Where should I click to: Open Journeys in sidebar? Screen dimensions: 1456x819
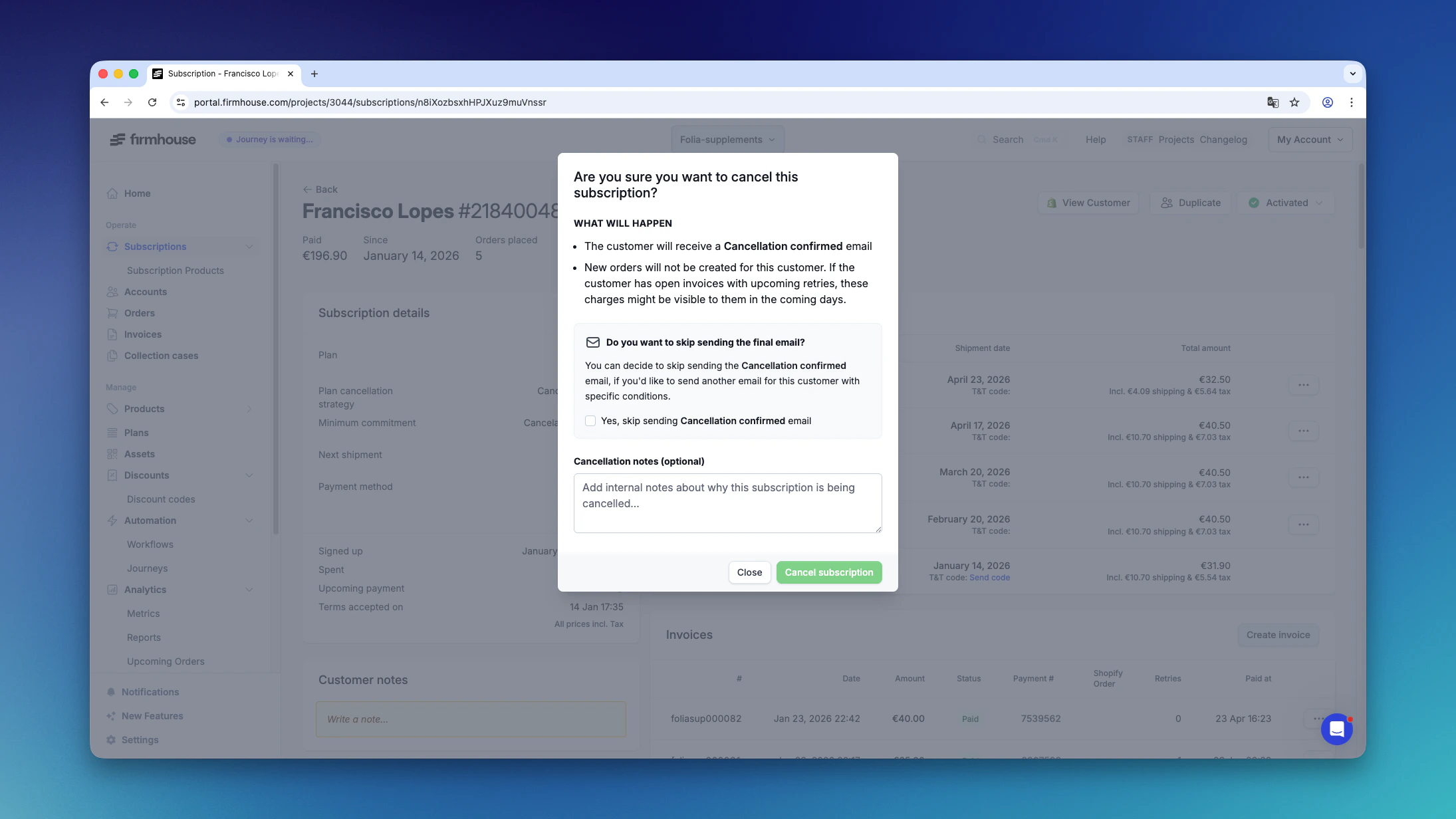148,568
